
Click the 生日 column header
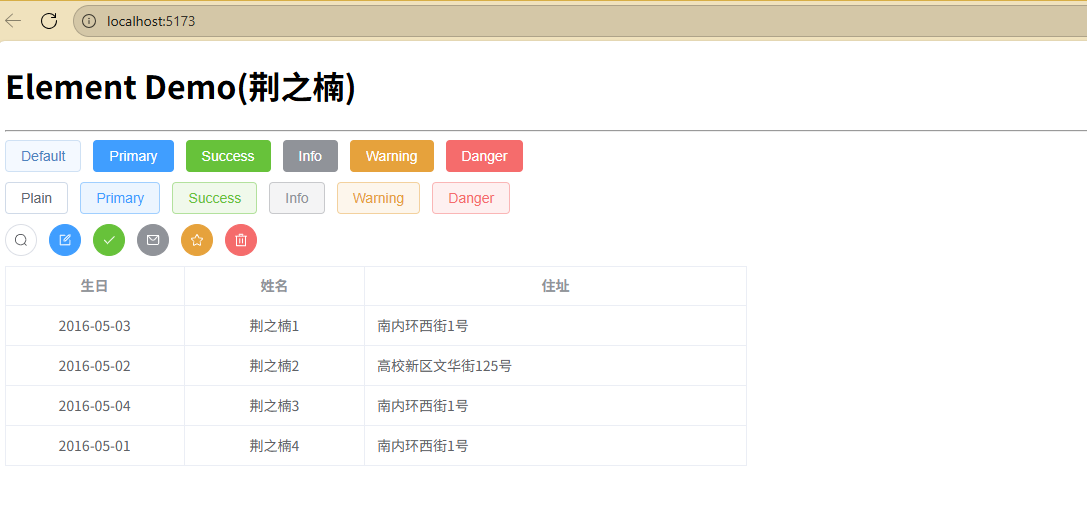tap(95, 286)
